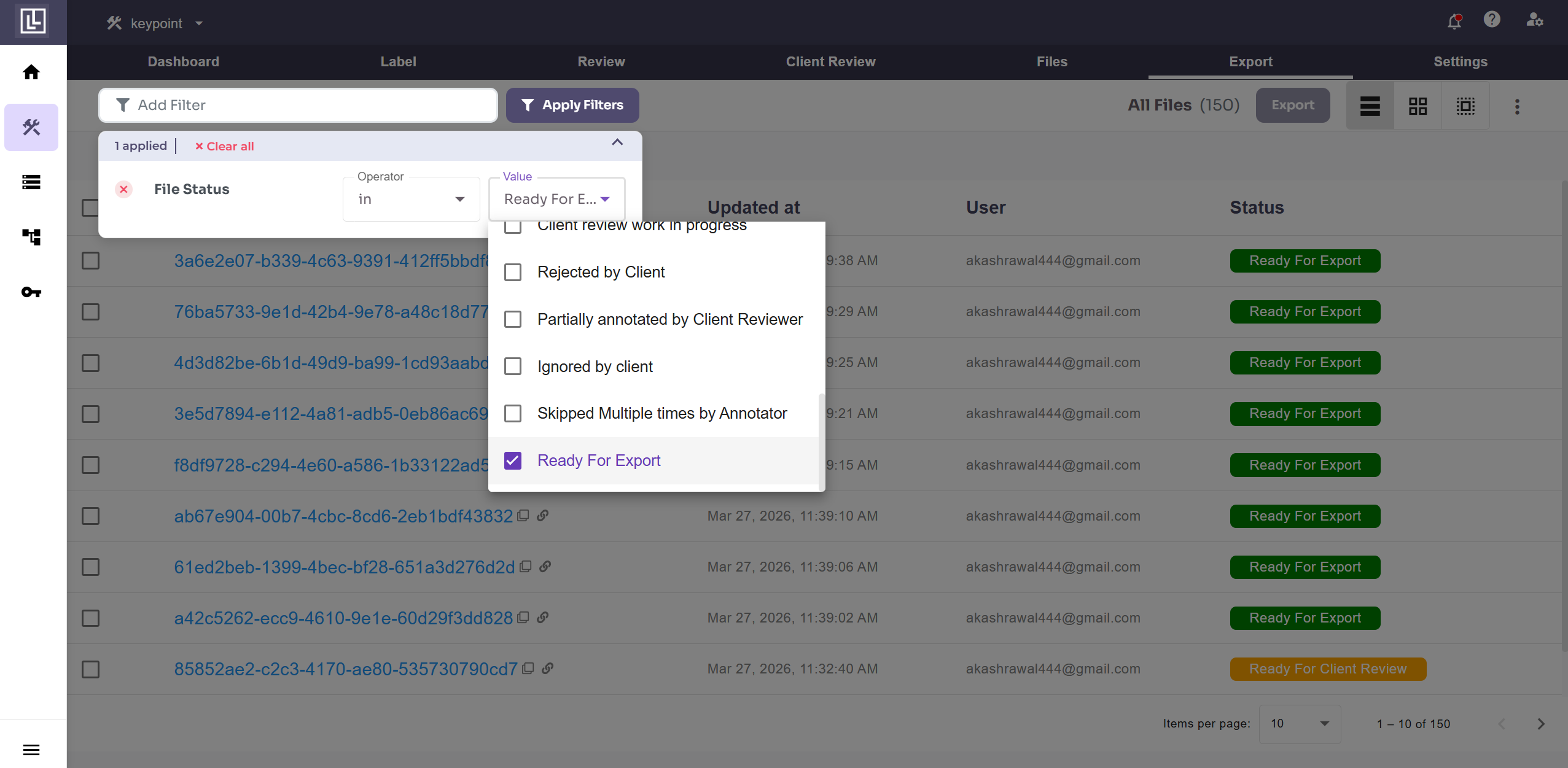Click the Add Filter input field
Screen dimensions: 1568x768
[x=298, y=105]
